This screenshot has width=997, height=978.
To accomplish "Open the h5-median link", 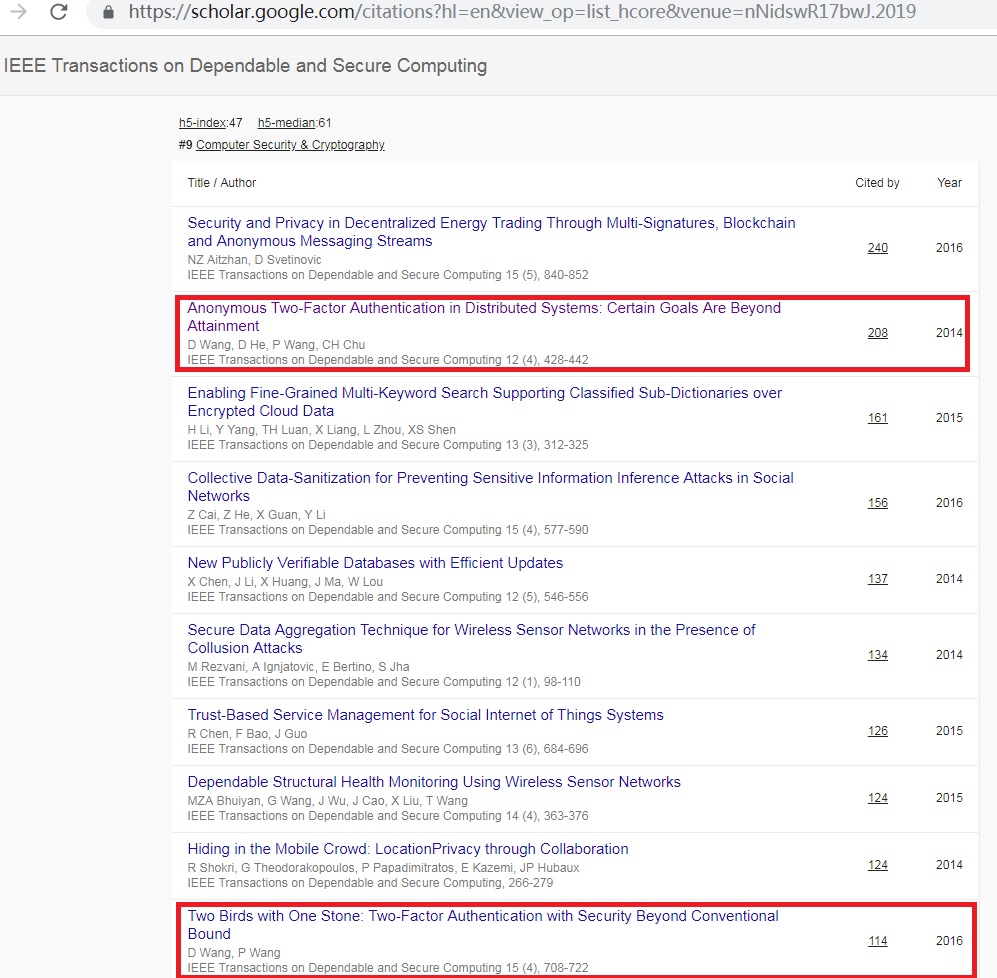I will (286, 123).
